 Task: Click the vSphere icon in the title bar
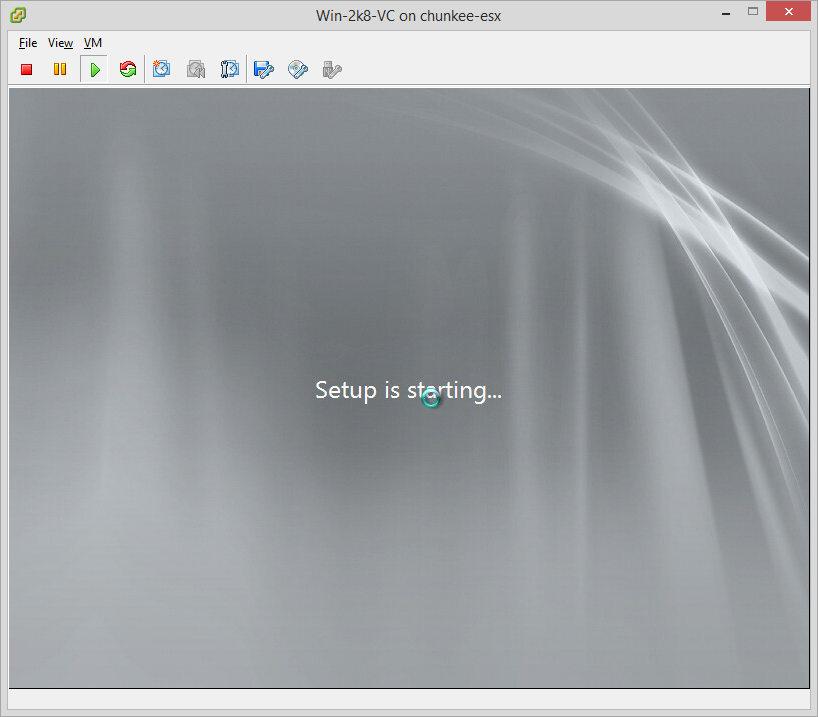[18, 15]
